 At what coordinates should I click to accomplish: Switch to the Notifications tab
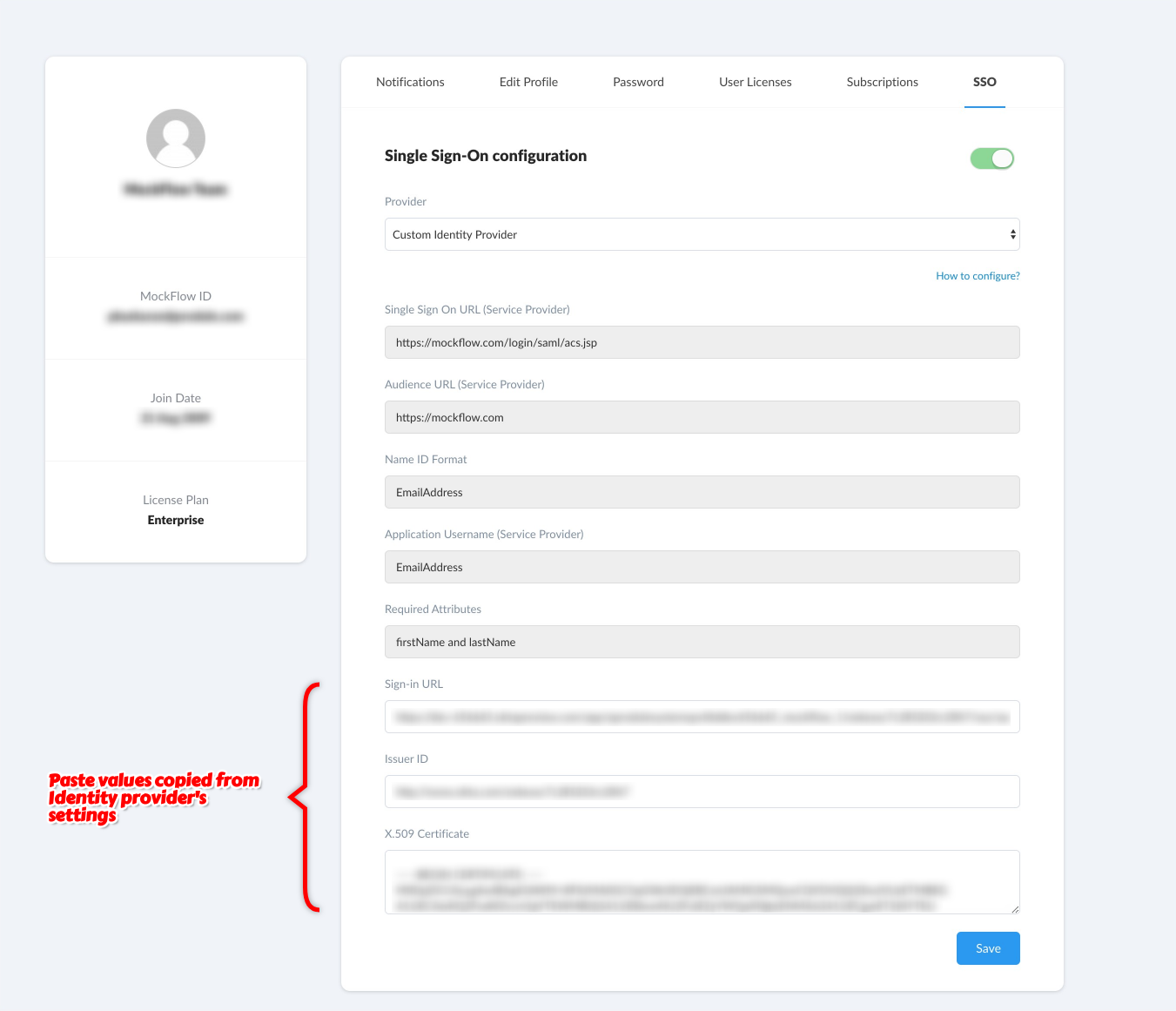pos(410,82)
